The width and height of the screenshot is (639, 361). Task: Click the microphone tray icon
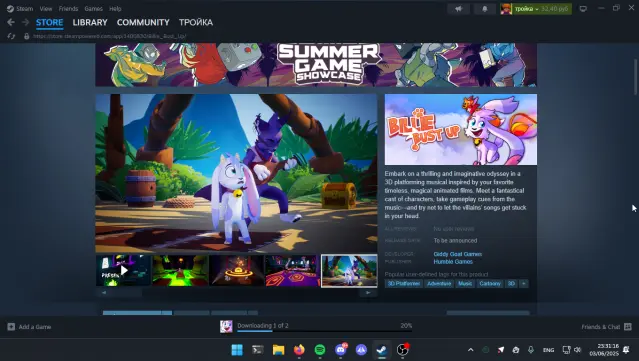point(531,350)
